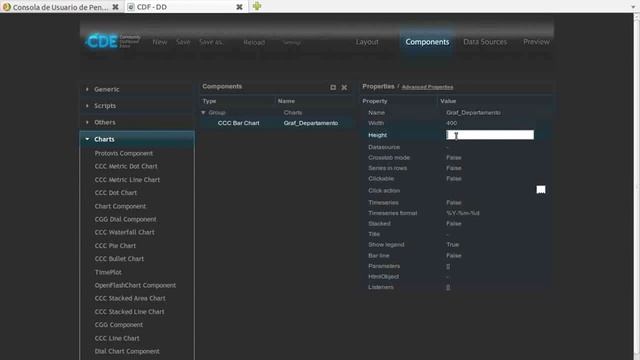The height and width of the screenshot is (360, 640).
Task: Edit the Width value 400
Action: click(x=451, y=123)
